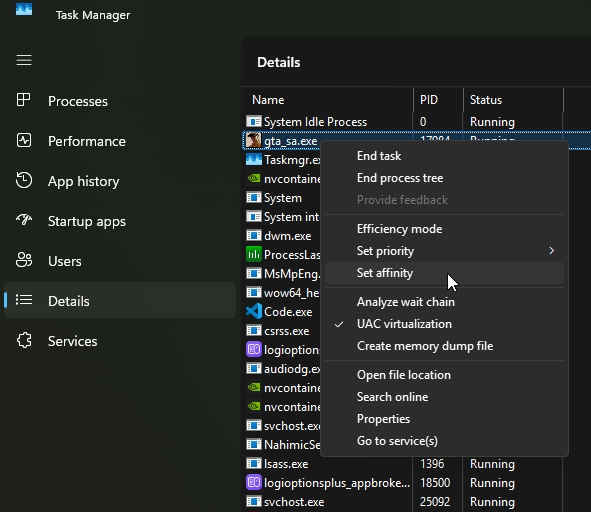Open Properties from the context menu
Screen dimensions: 591x512
tap(444, 418)
